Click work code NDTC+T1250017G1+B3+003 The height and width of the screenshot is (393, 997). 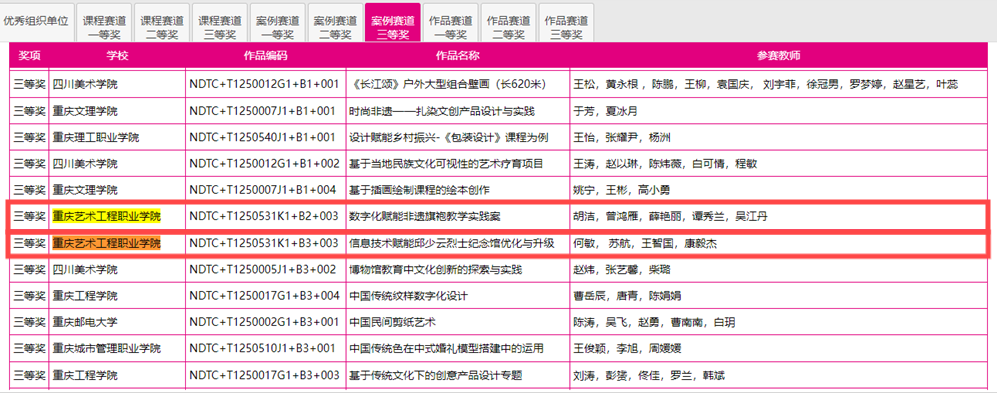pyautogui.click(x=265, y=375)
